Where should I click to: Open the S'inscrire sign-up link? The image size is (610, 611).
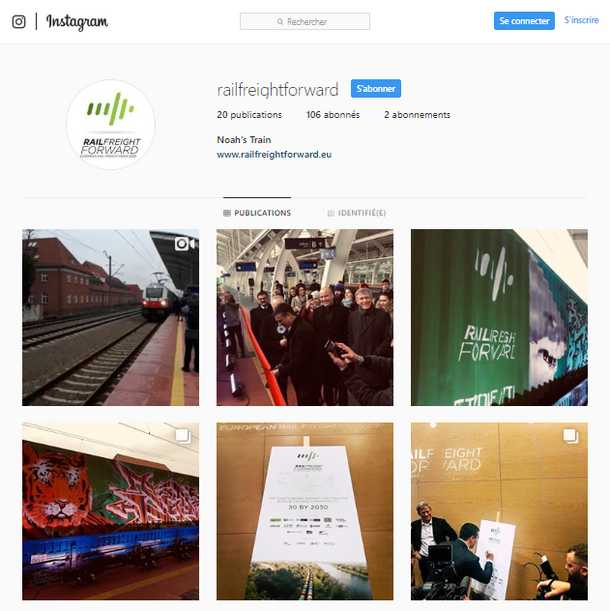pyautogui.click(x=581, y=20)
